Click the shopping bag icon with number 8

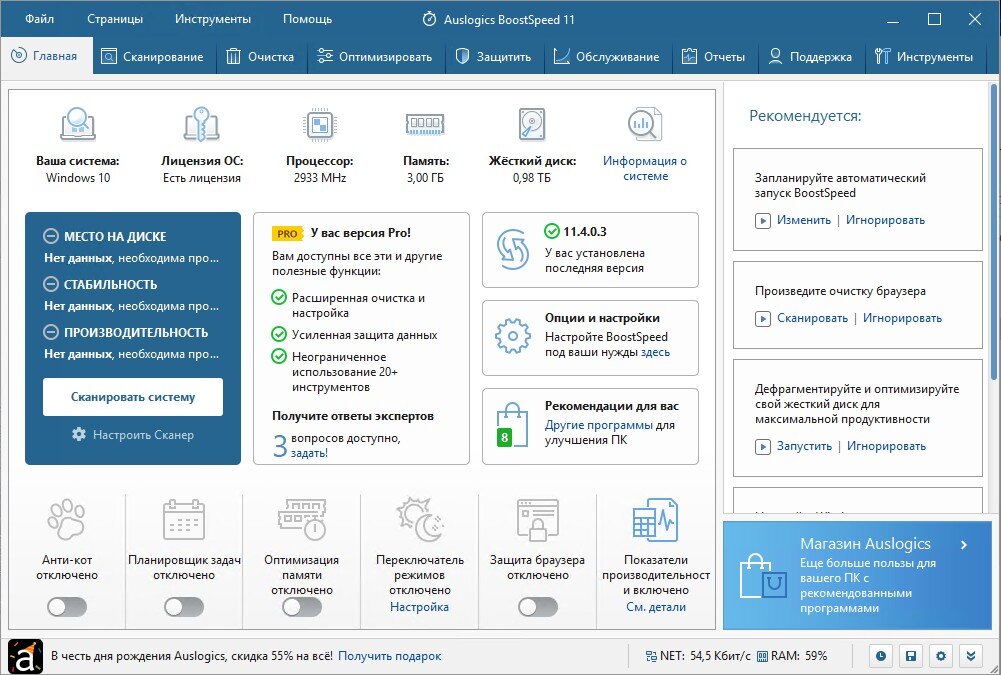coord(512,425)
